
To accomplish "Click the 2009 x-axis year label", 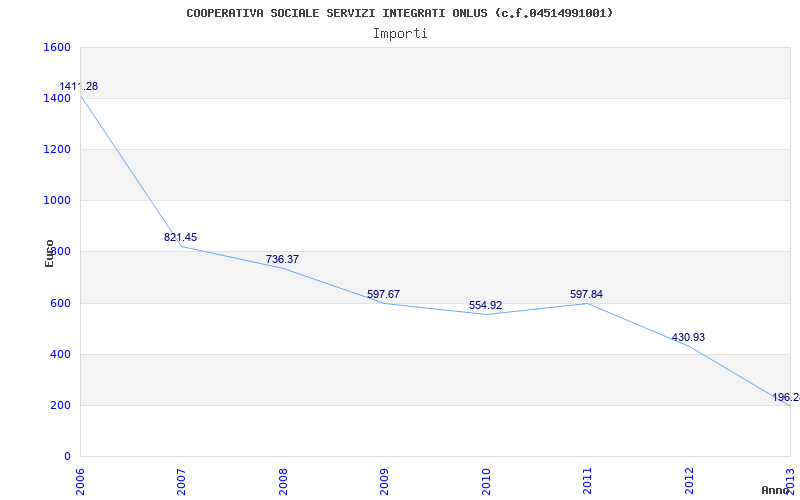I will click(x=385, y=482).
